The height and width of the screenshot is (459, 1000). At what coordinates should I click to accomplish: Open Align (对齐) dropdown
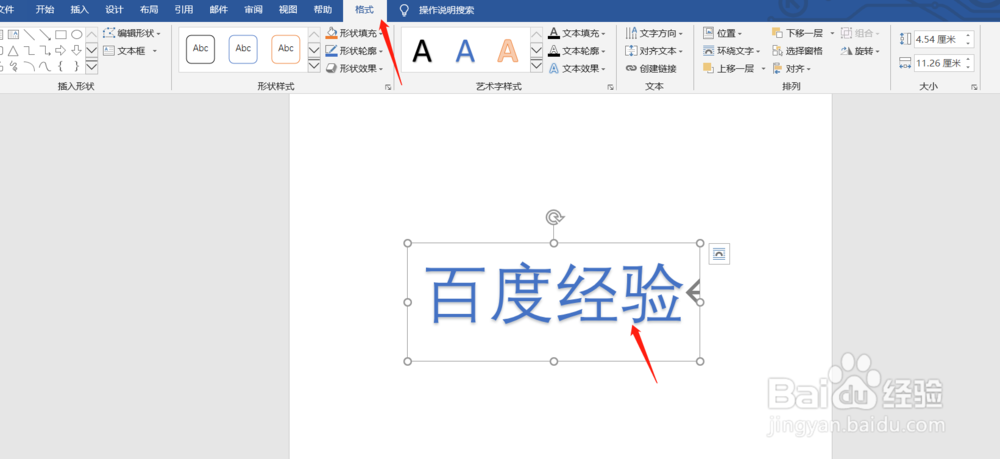(791, 68)
